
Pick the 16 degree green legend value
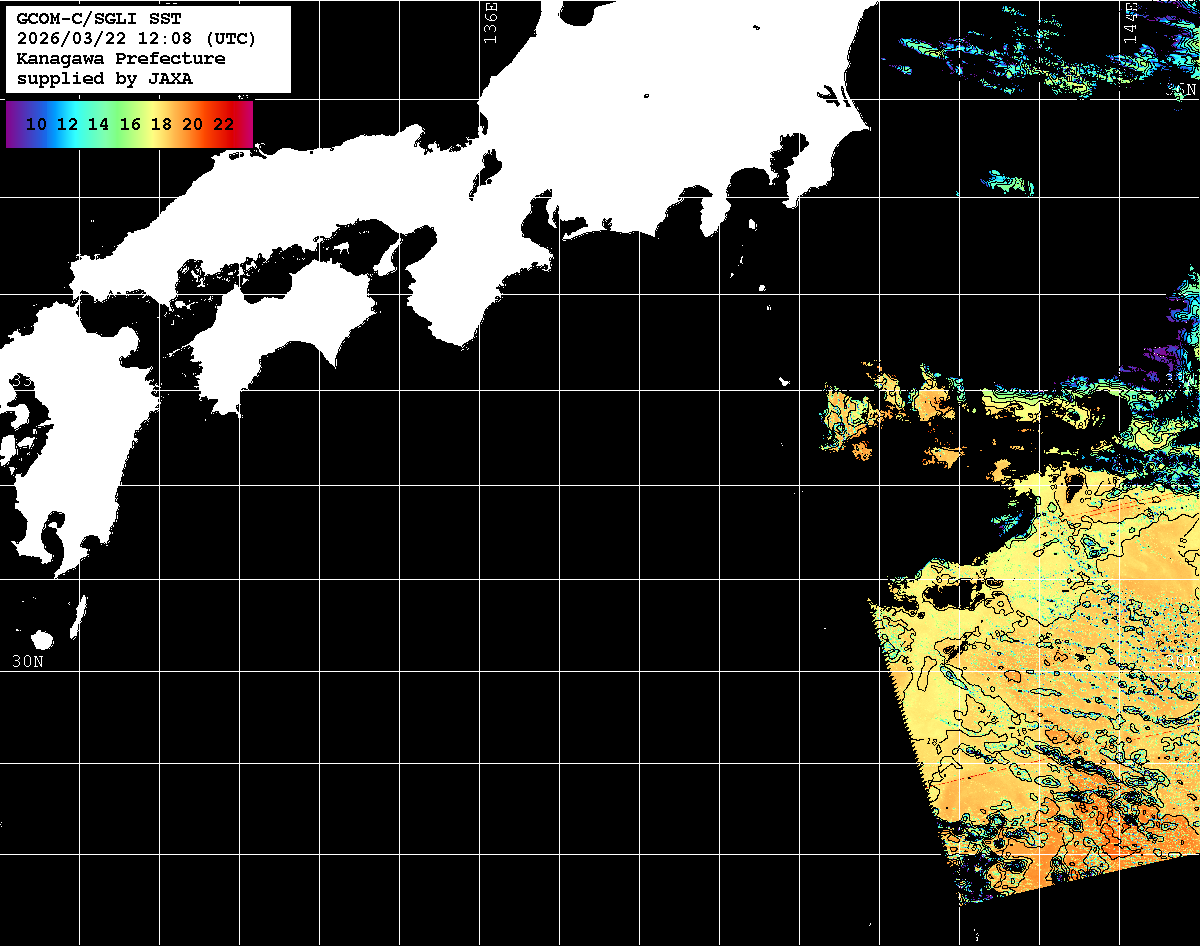(130, 125)
